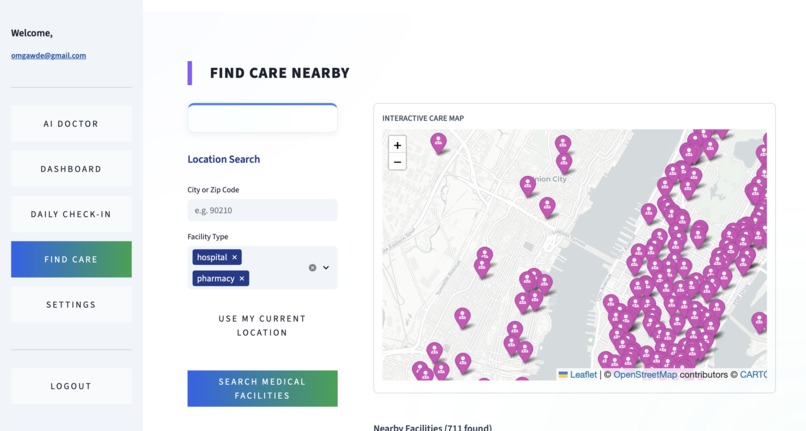
Task: Expand the Facility Type dropdown
Action: tap(326, 267)
